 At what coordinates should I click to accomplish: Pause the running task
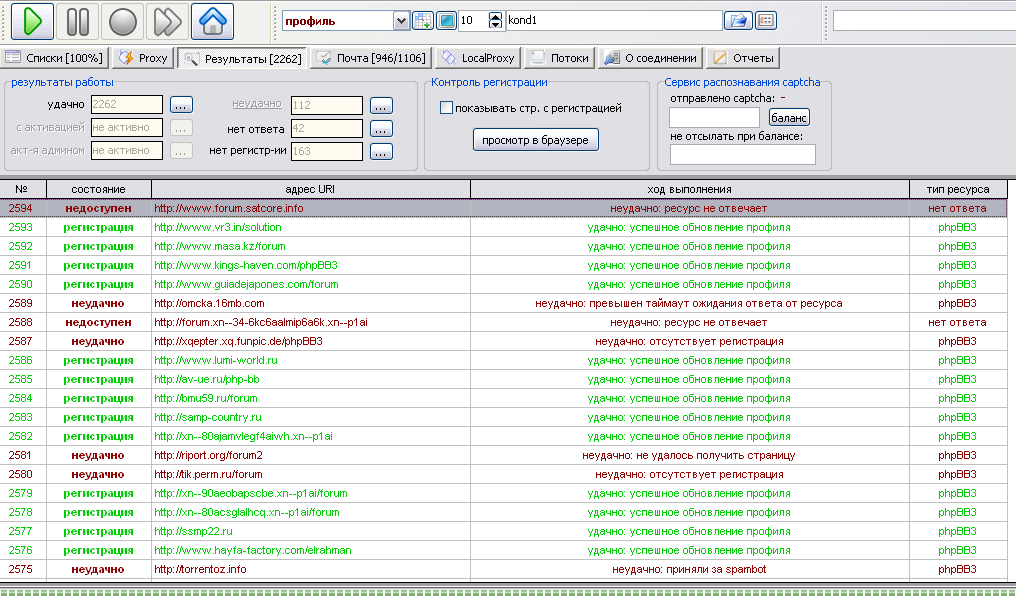[78, 21]
